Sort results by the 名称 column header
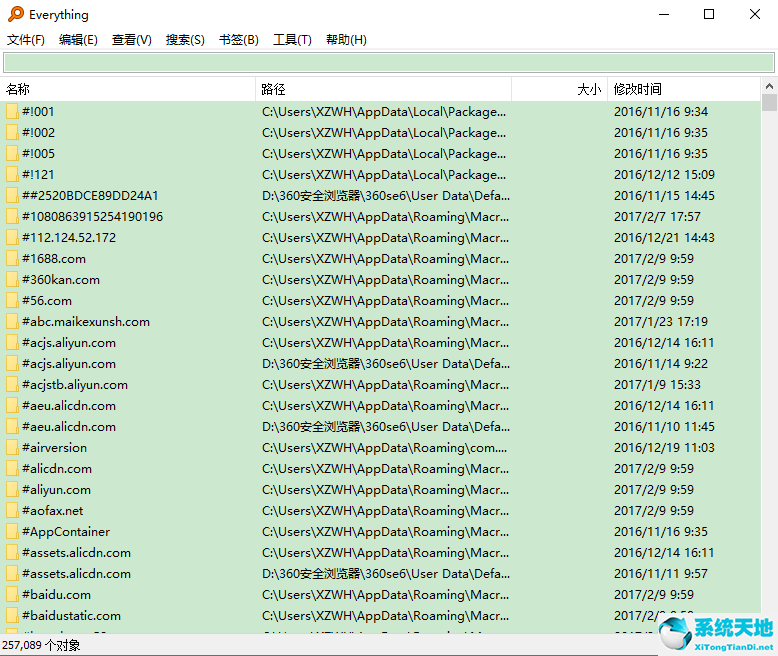This screenshot has width=778, height=656. tap(128, 89)
